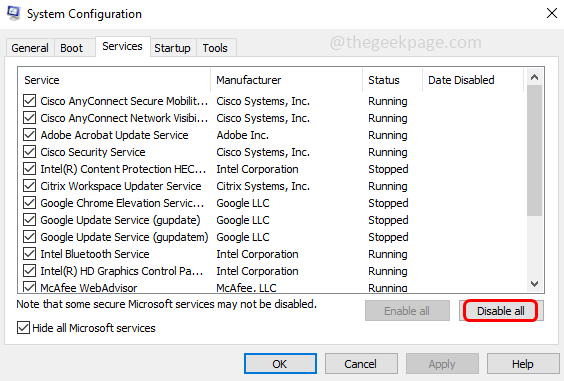Close the System Configuration dialog
The width and height of the screenshot is (564, 381).
tap(551, 13)
